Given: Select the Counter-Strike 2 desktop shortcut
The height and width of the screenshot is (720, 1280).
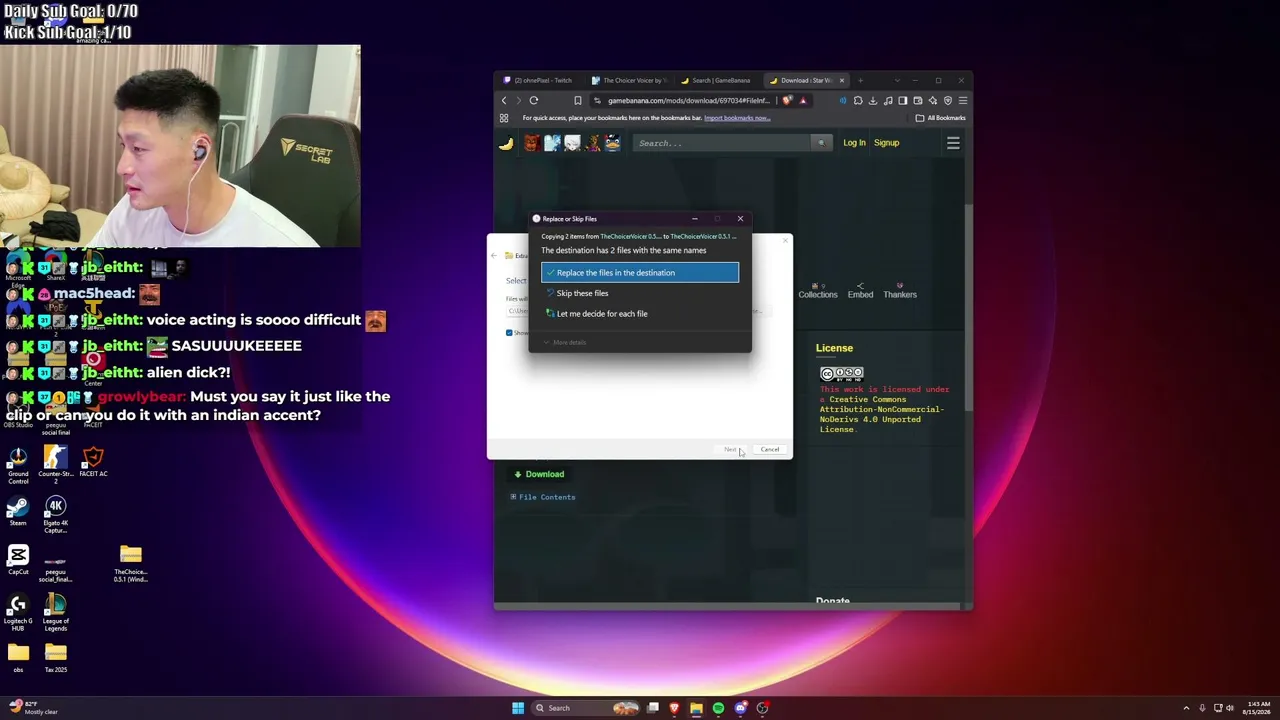Looking at the screenshot, I should [x=56, y=465].
